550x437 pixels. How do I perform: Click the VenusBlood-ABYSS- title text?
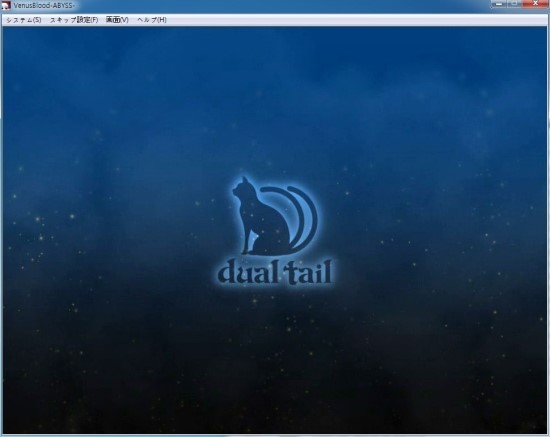[x=44, y=6]
